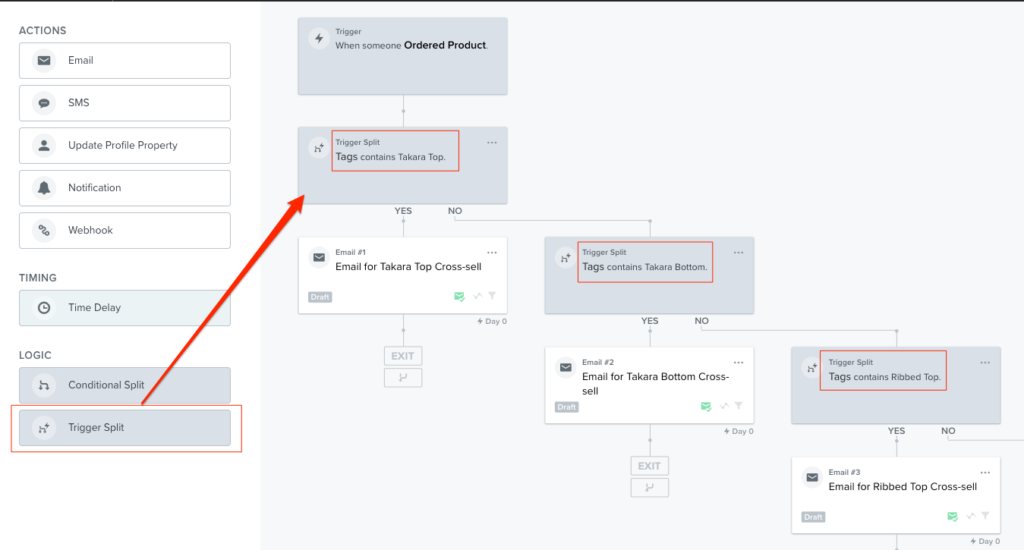The image size is (1024, 550).
Task: Click the EXIT box below Email #1
Action: pos(403,355)
